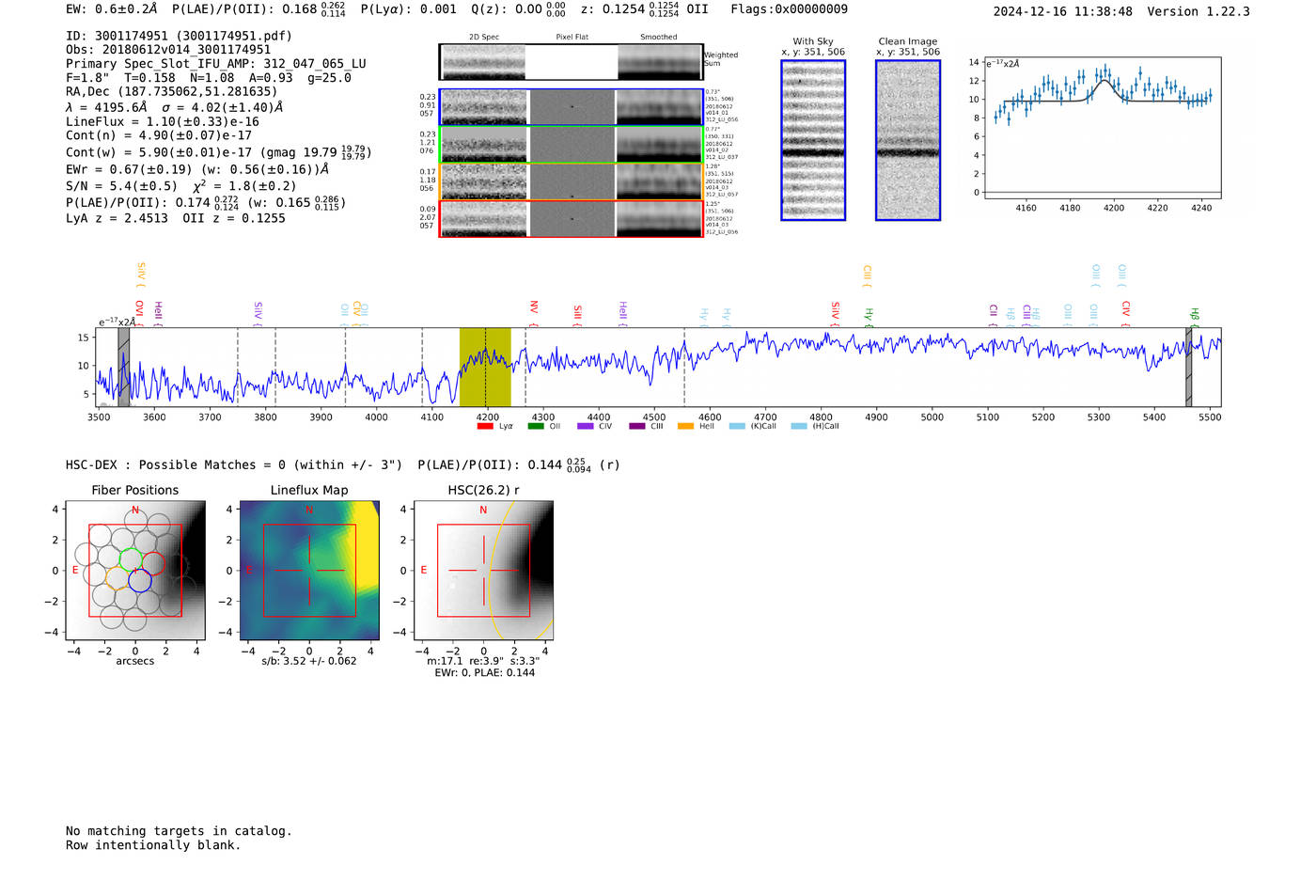Select the Cont(w) gmag 19.79 line
Image resolution: width=1316 pixels, height=896 pixels.
click(x=219, y=152)
